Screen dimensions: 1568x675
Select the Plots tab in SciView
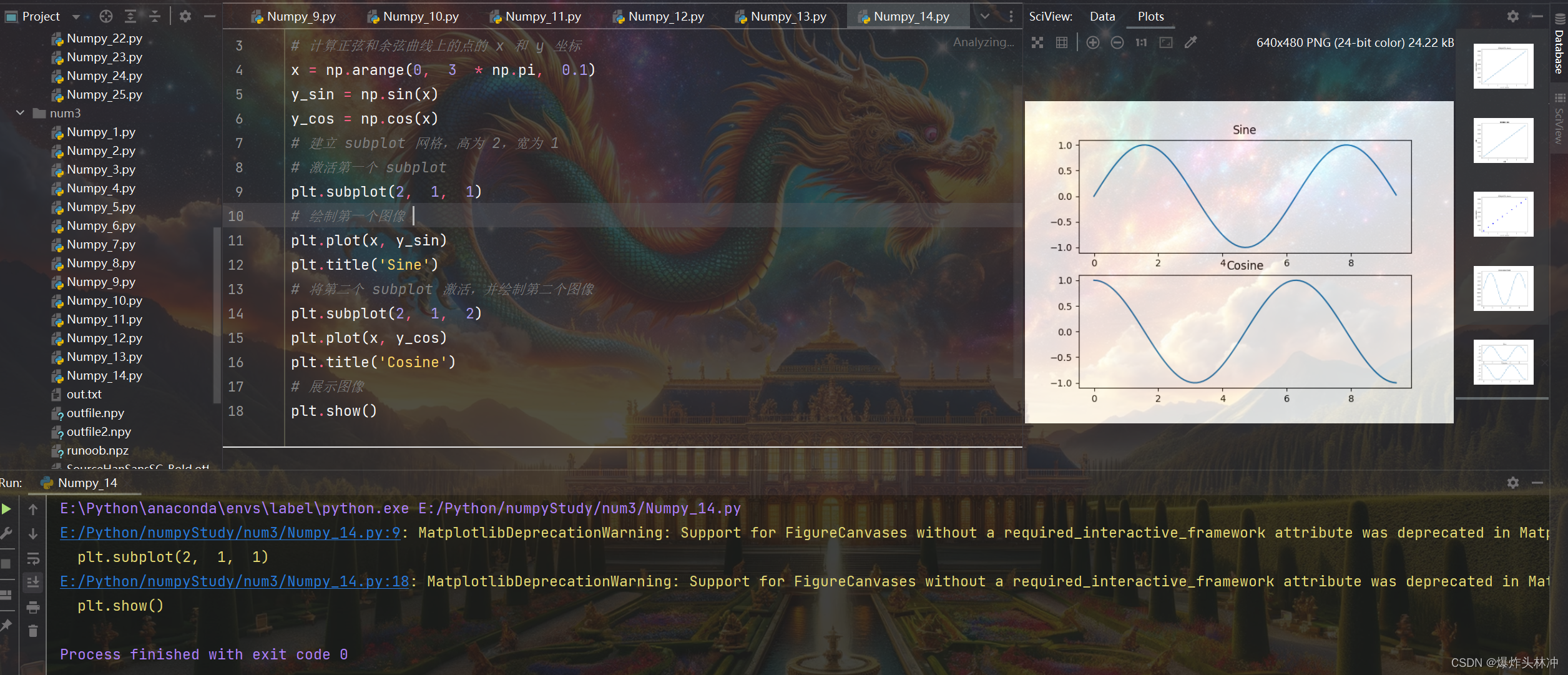[1150, 16]
